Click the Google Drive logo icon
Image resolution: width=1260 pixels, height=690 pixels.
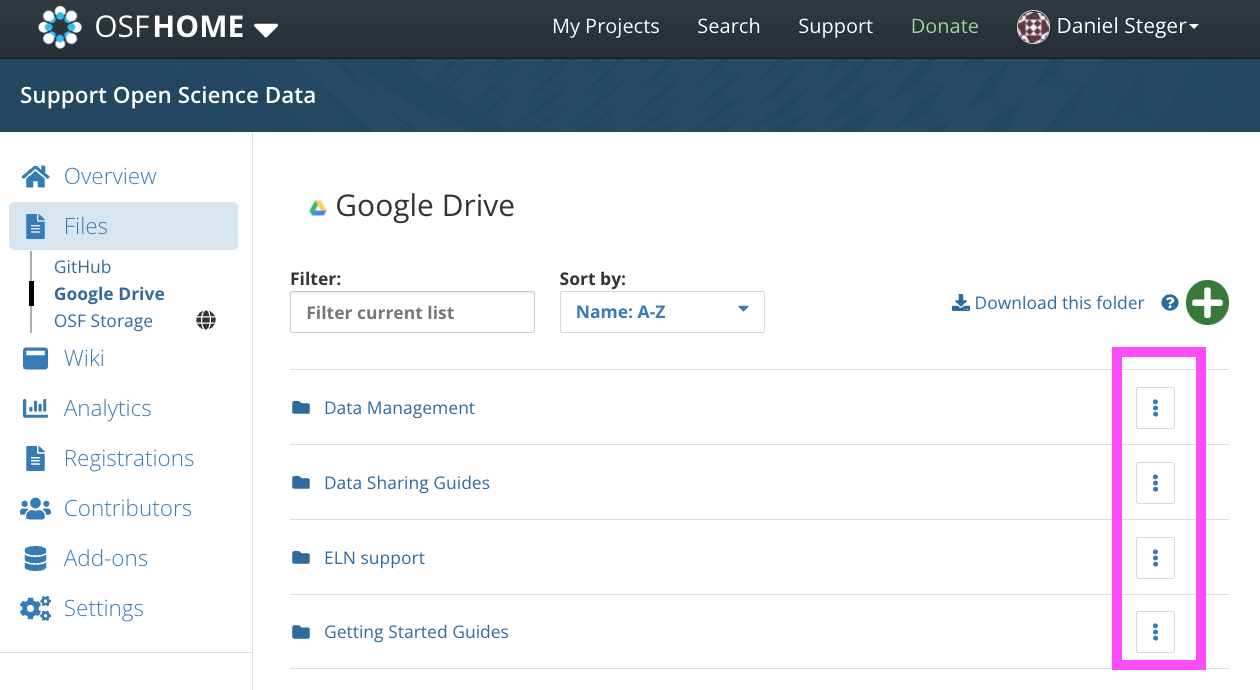[318, 208]
